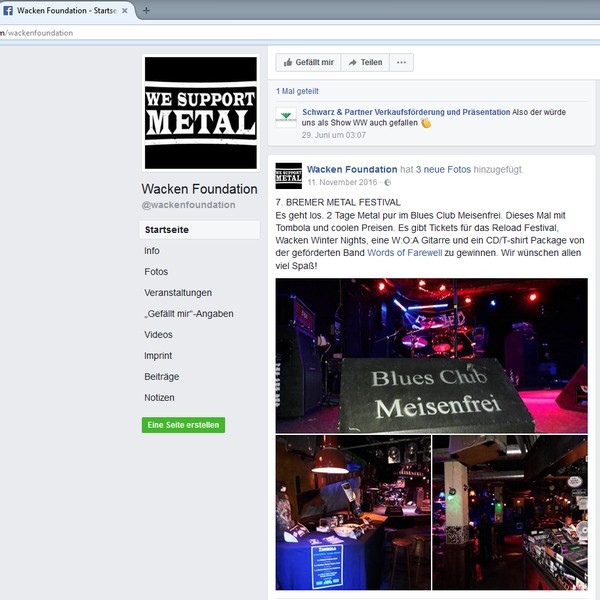Click the clapping hands emoji in comment
This screenshot has height=600, width=600.
click(426, 123)
